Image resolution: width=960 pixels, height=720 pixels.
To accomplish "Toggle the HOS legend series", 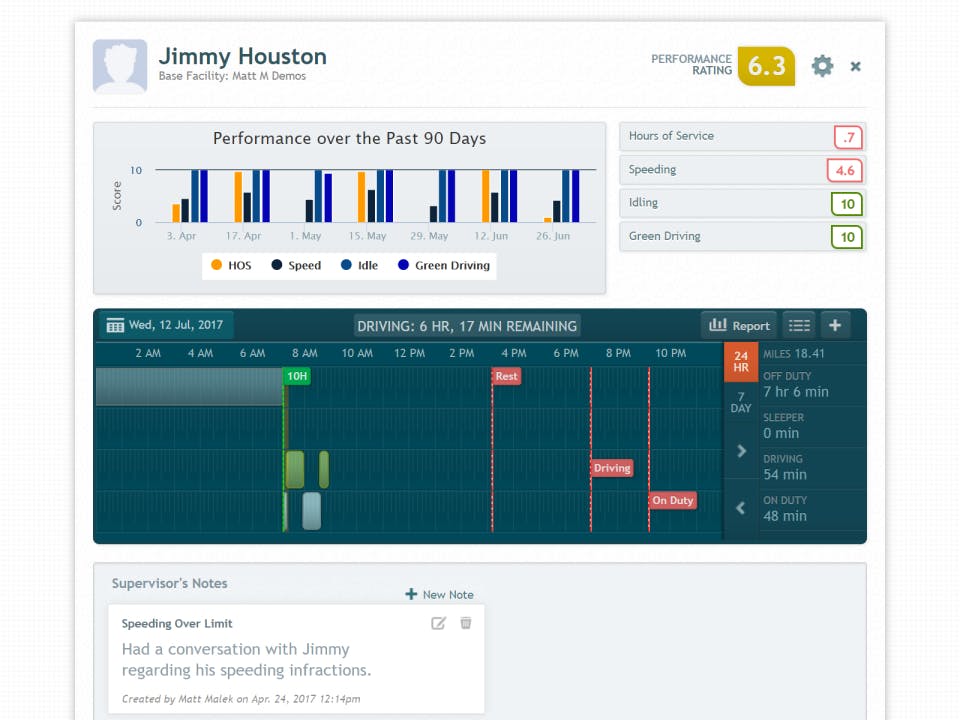I will [x=231, y=265].
